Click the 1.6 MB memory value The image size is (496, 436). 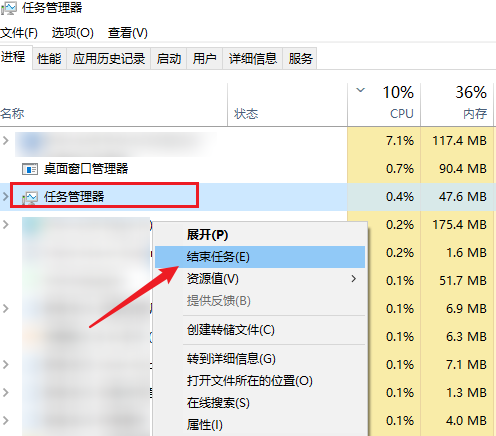(466, 252)
